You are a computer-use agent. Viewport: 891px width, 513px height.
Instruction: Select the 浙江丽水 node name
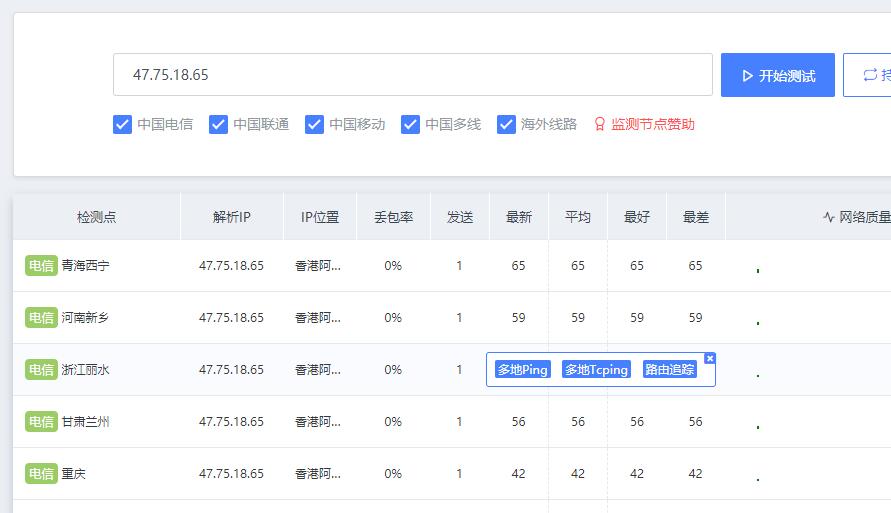[x=85, y=370]
